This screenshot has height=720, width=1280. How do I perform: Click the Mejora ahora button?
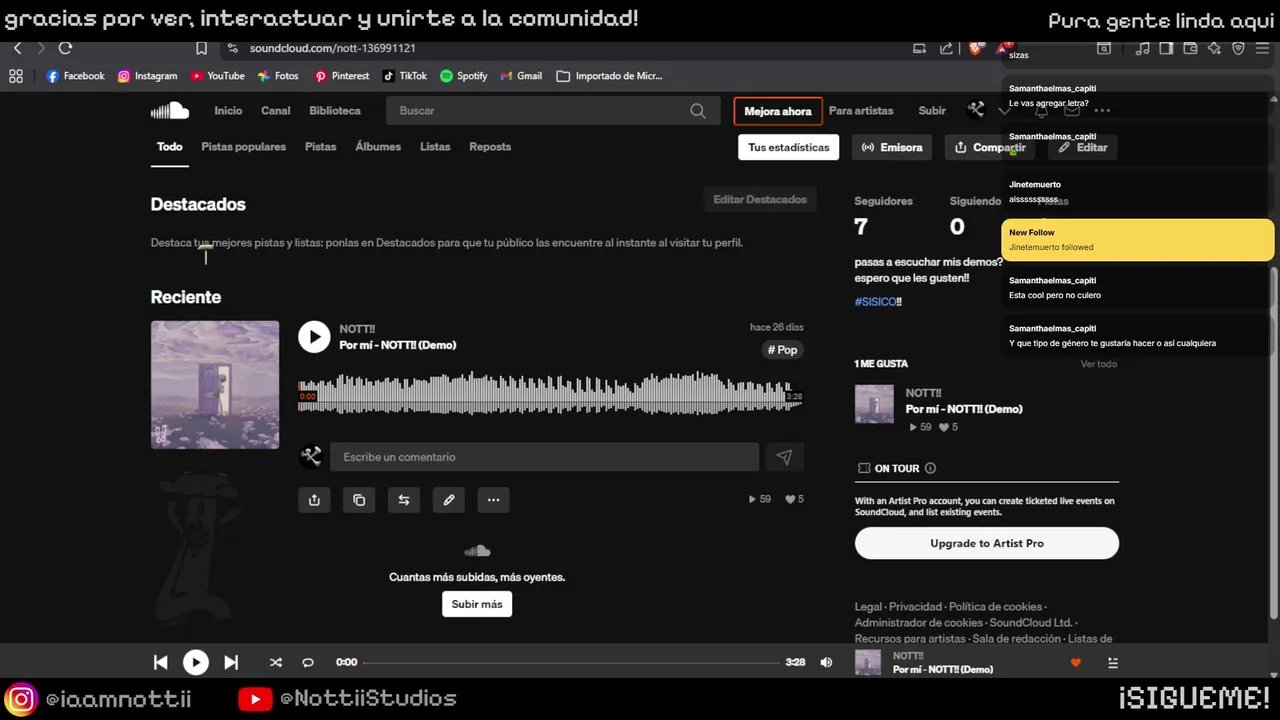click(x=778, y=111)
